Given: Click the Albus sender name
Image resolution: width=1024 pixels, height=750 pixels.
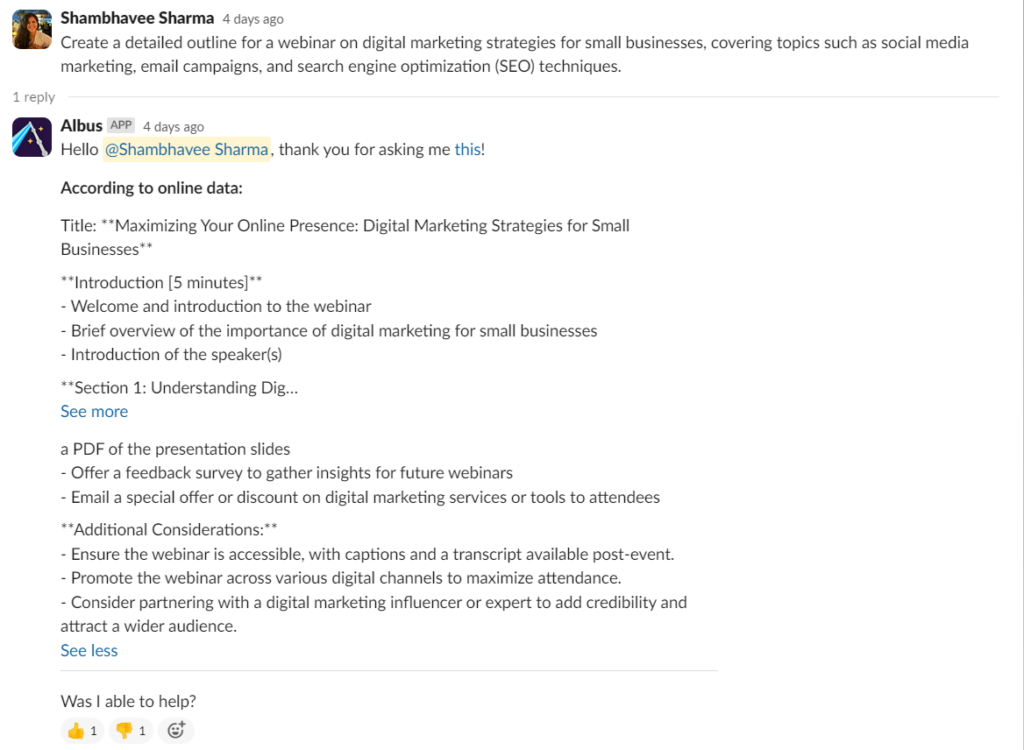Looking at the screenshot, I should click(x=81, y=125).
